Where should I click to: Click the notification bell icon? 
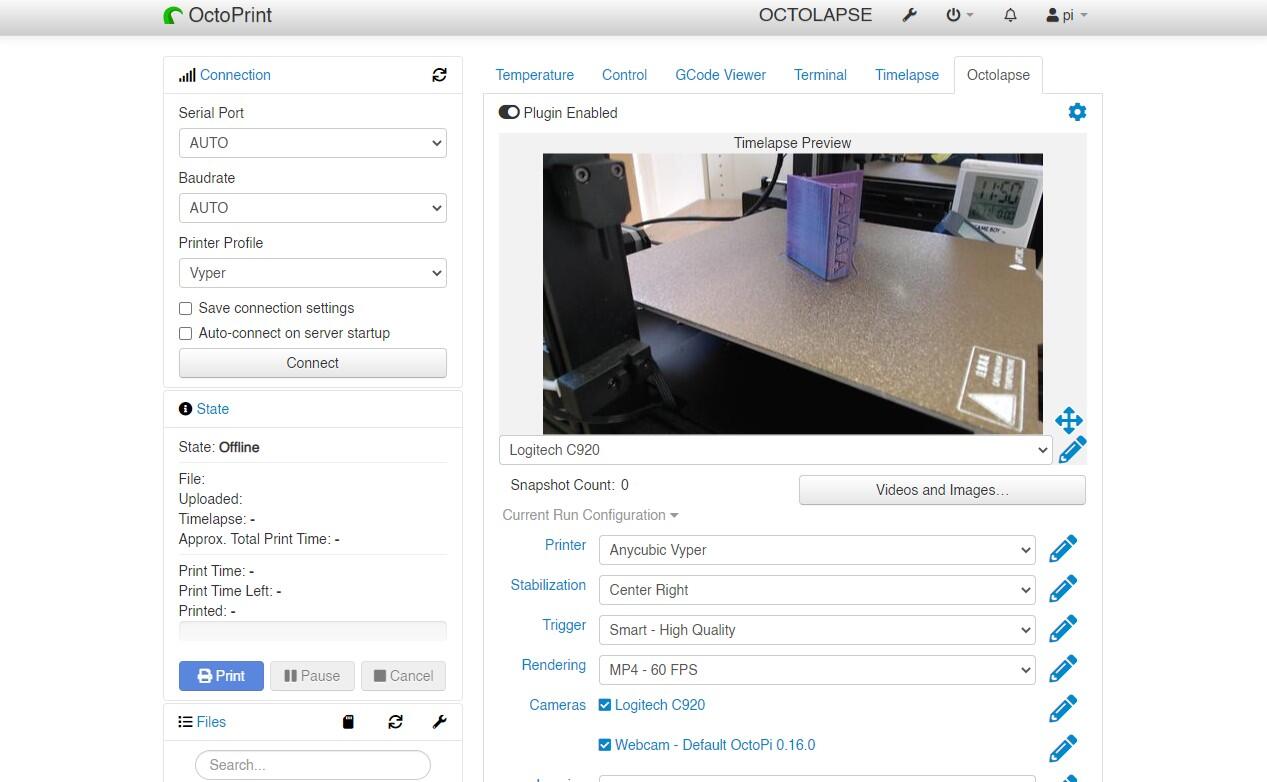pos(1010,15)
